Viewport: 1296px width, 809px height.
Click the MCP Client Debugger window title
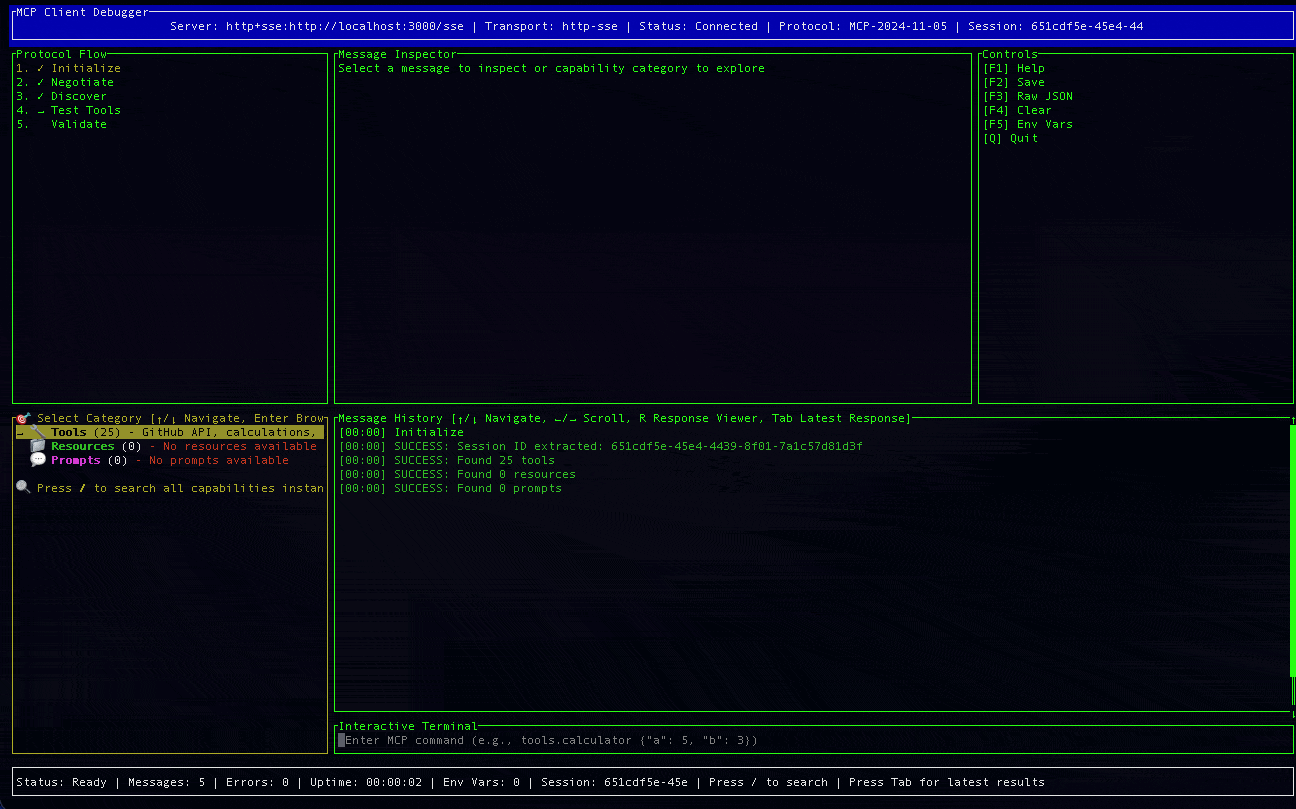point(82,12)
